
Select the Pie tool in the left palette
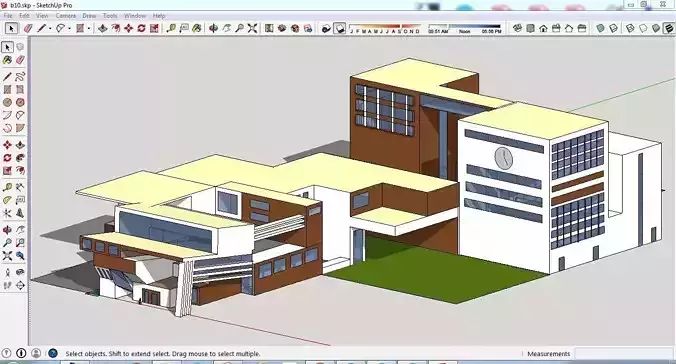point(20,128)
